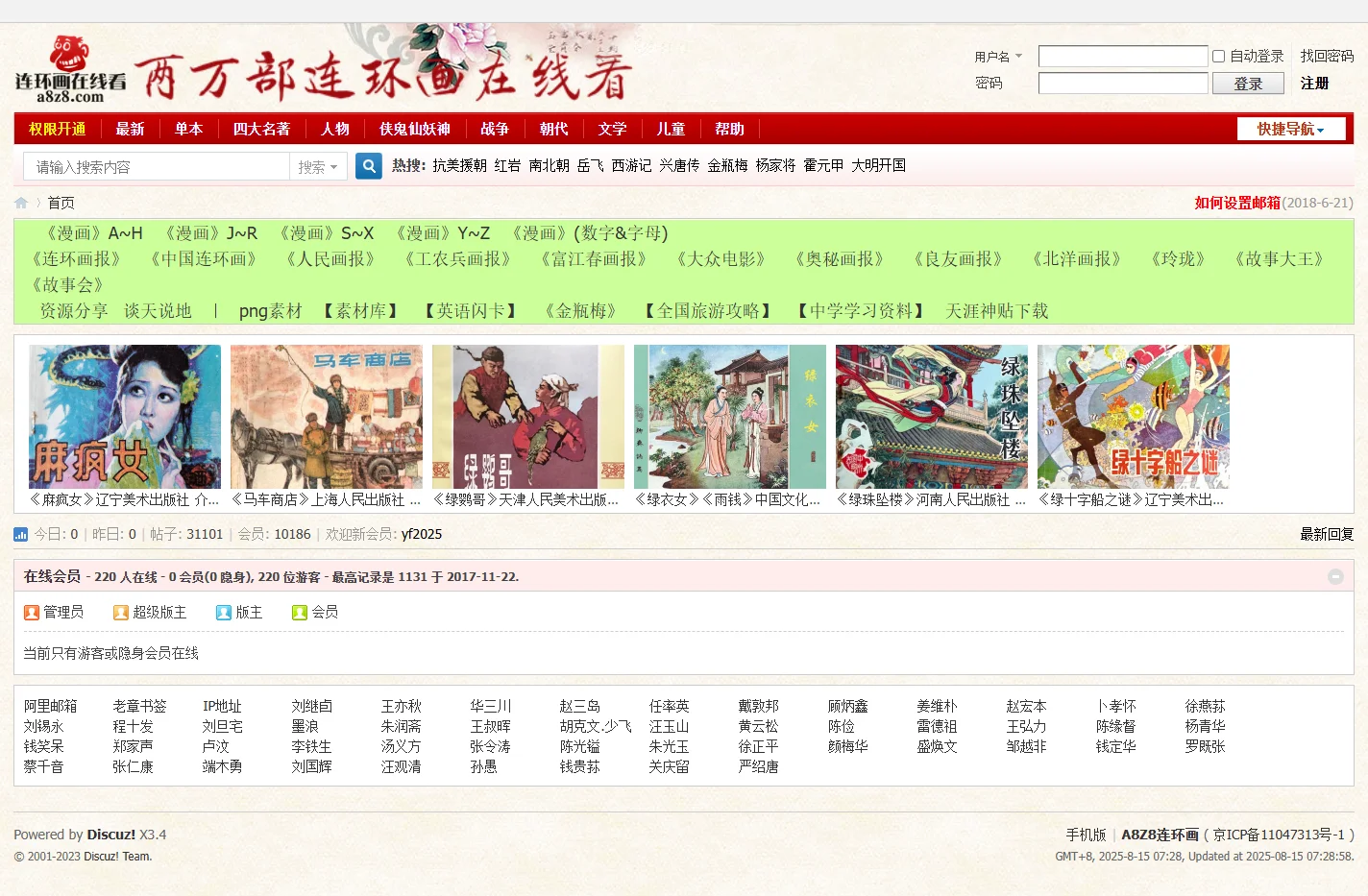Viewport: 1368px width, 896px height.
Task: Open the 如何设置邮箱 announcement link
Action: click(1237, 203)
